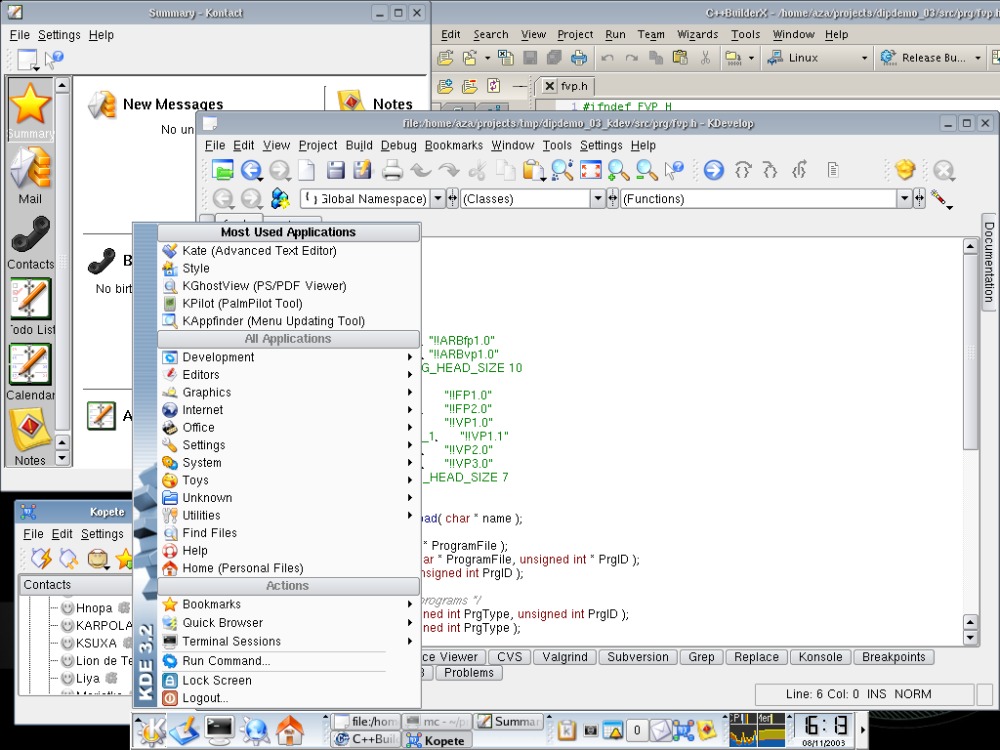
Task: Click the Home house icon on the panel
Action: (290, 730)
